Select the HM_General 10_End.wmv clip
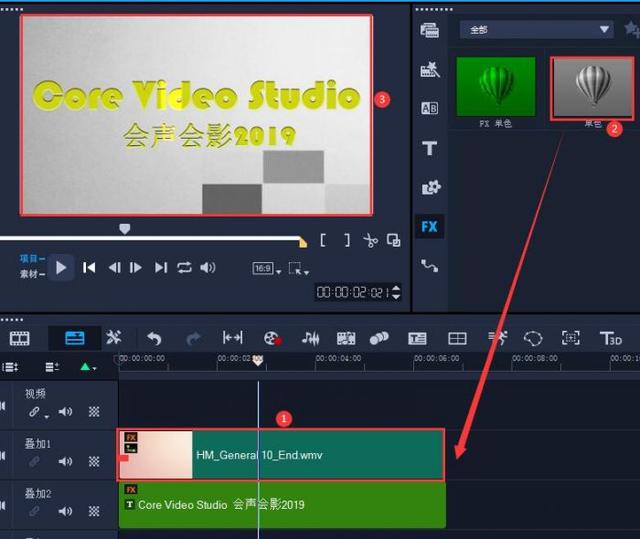The width and height of the screenshot is (640, 539). (x=281, y=455)
